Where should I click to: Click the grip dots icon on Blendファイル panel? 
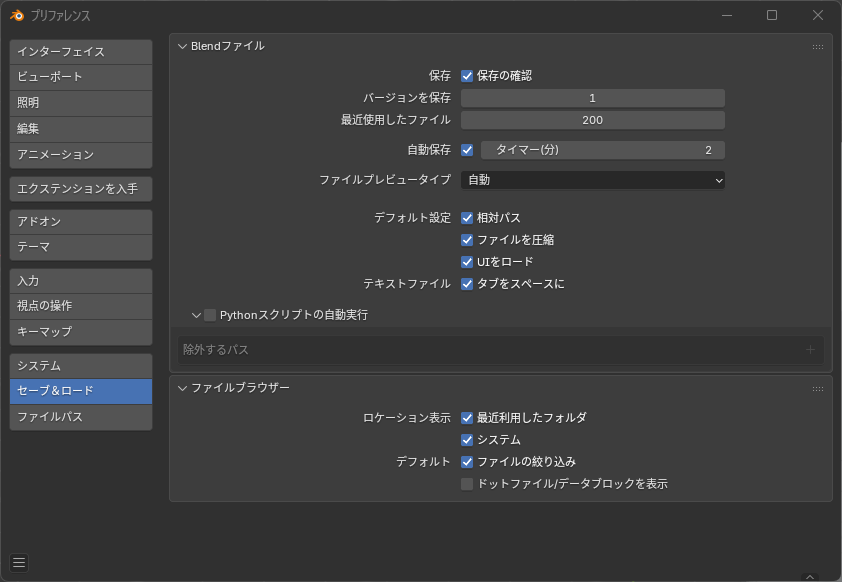[x=818, y=47]
